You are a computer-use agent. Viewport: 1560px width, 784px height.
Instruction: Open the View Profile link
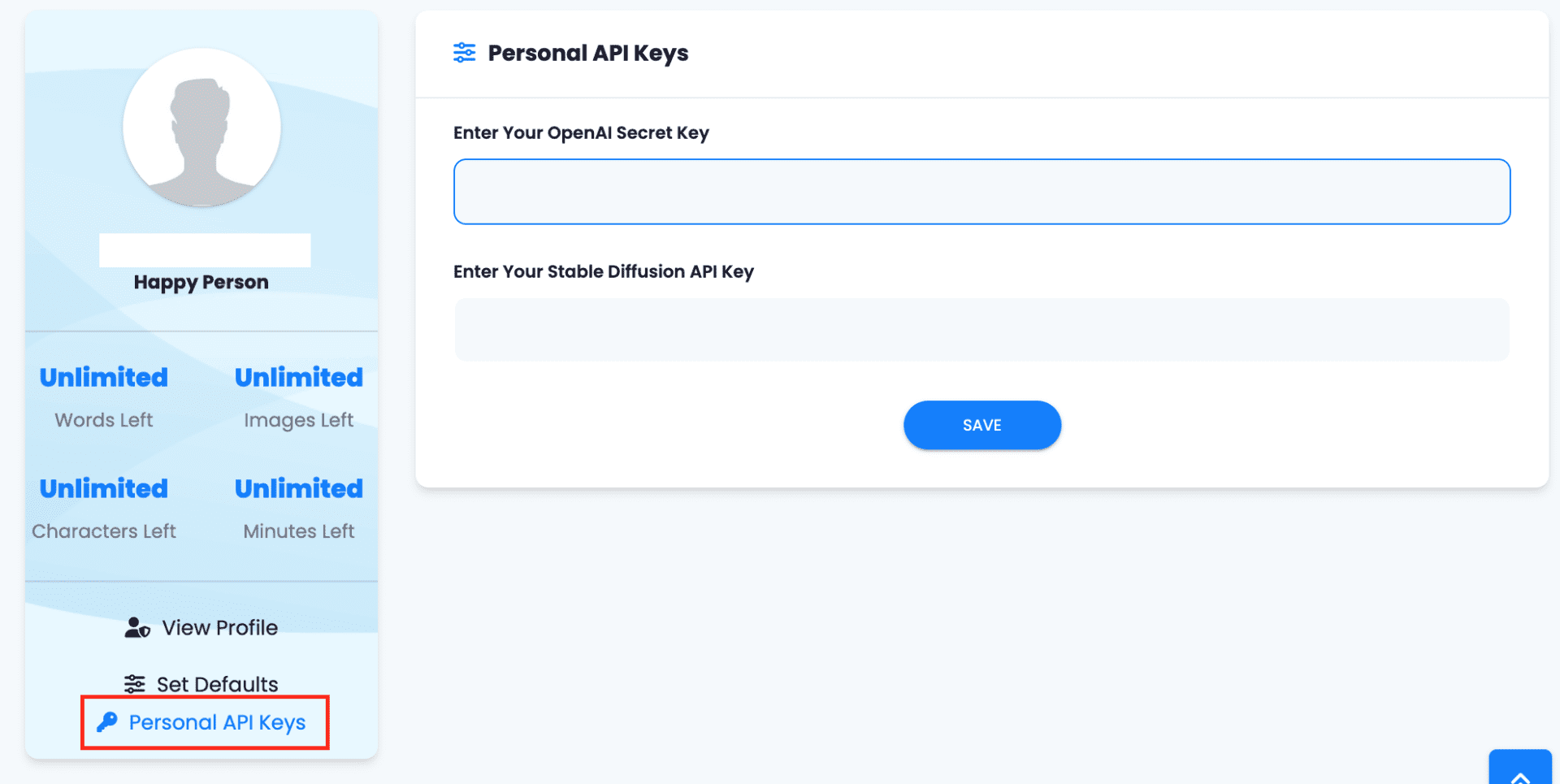[219, 628]
